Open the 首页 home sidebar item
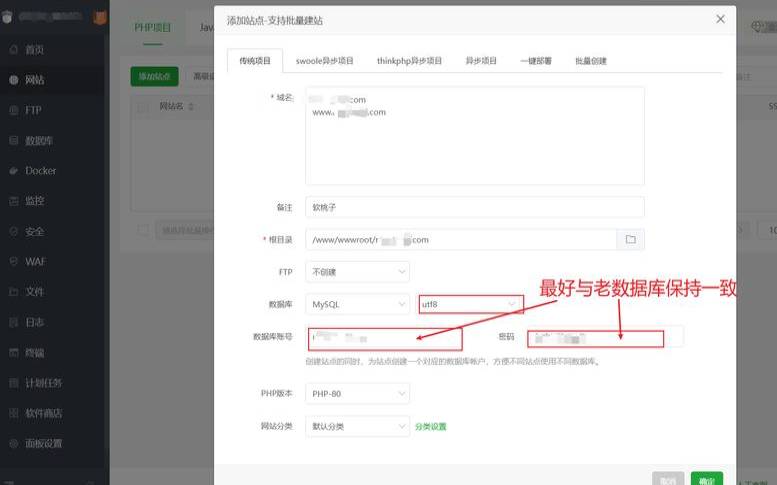Screen dimensions: 777x485 coord(34,49)
